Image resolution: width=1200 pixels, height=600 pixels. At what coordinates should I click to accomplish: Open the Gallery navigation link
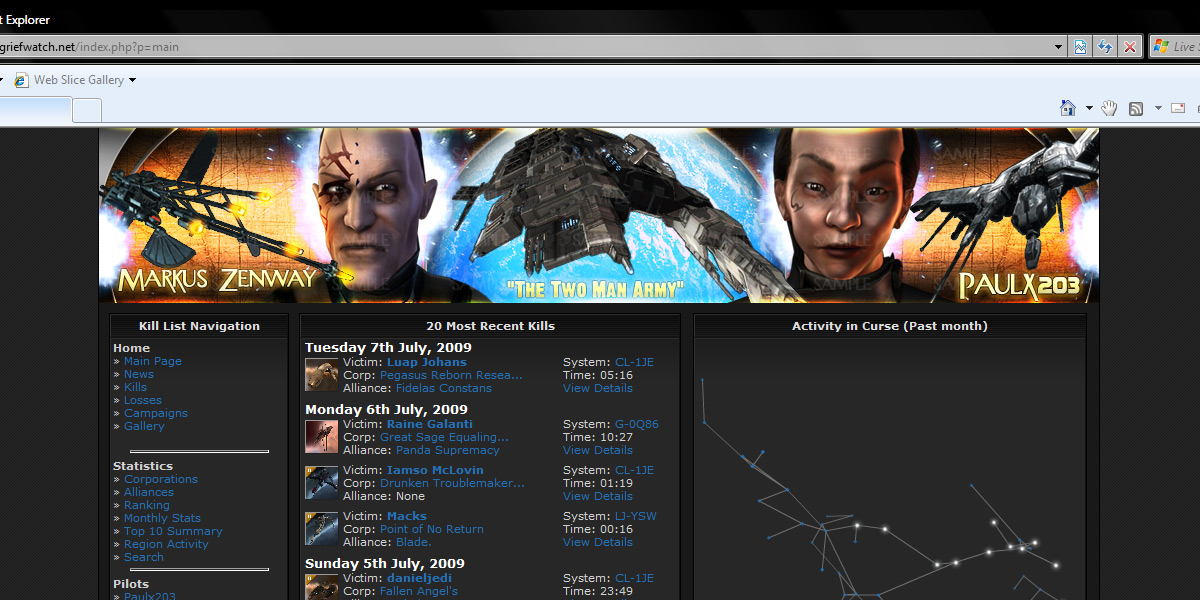tap(144, 426)
